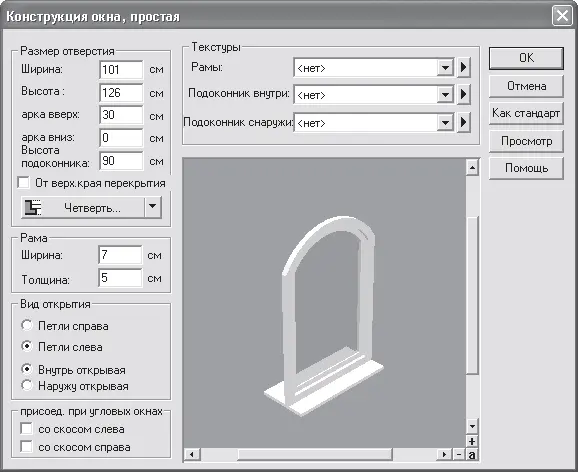
Task: Click the OK button
Action: (526, 58)
